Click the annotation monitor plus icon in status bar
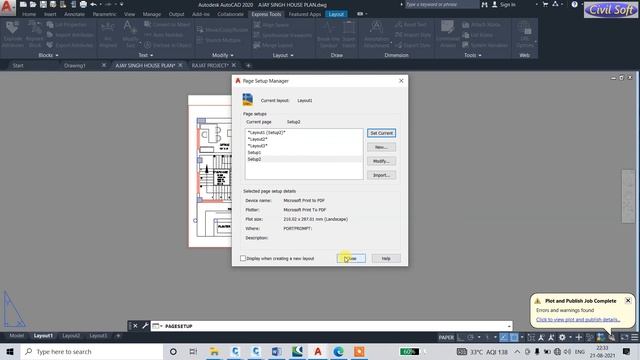Image resolution: width=640 pixels, height=360 pixels. [x=578, y=337]
